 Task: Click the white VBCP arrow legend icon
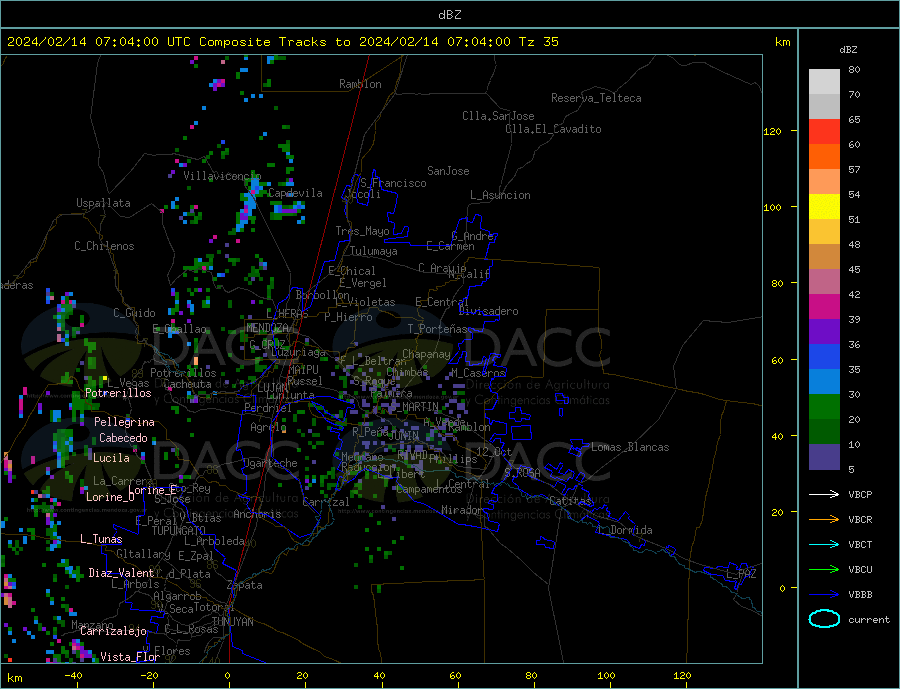tap(824, 494)
